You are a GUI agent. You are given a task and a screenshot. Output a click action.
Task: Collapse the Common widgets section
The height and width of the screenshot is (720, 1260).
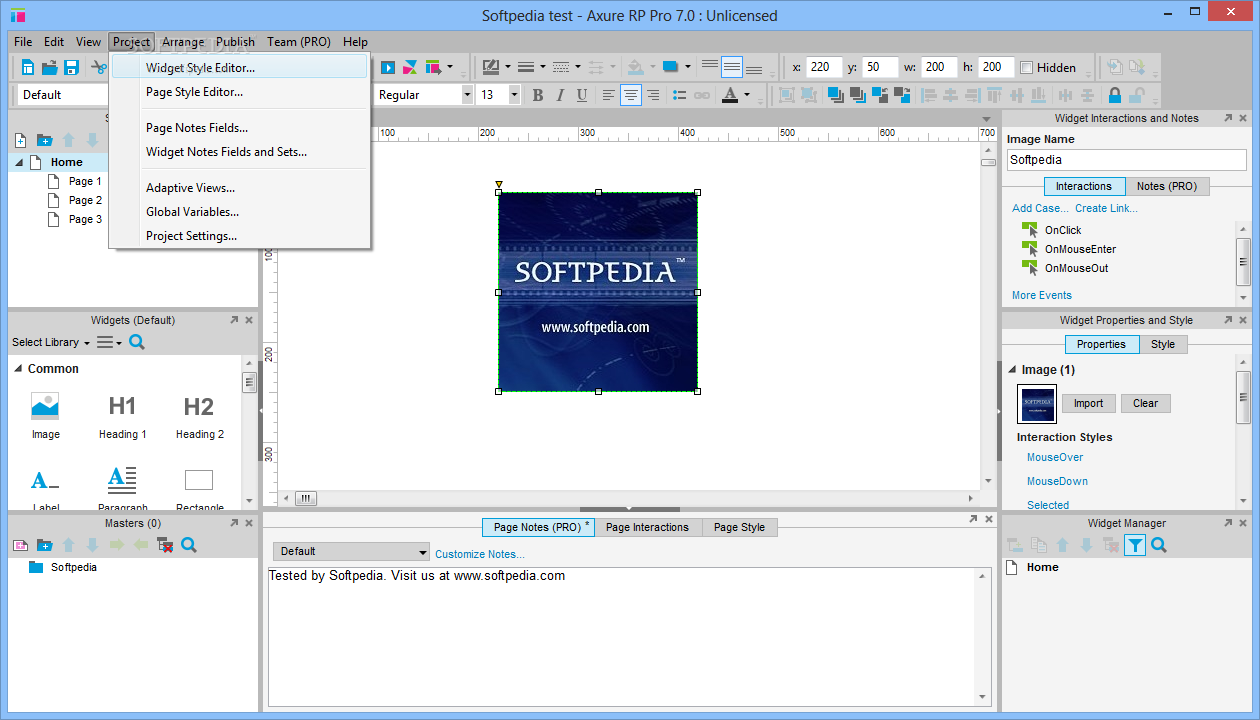tap(18, 369)
